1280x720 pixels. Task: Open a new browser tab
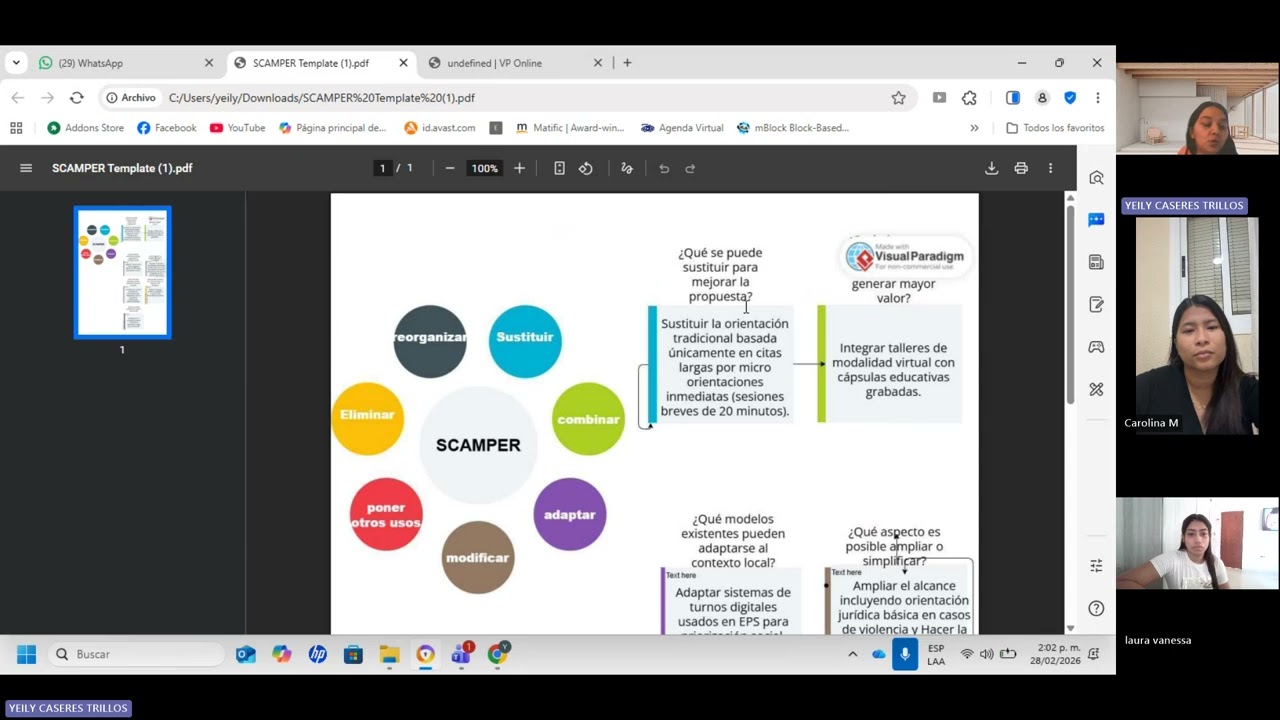click(x=627, y=63)
